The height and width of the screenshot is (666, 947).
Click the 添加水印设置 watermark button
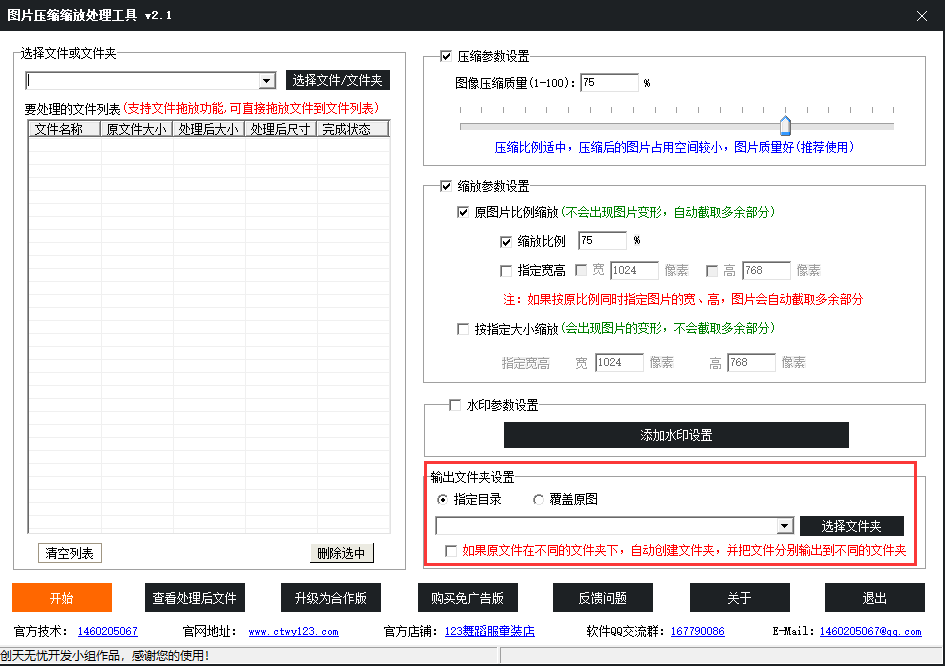[x=676, y=435]
